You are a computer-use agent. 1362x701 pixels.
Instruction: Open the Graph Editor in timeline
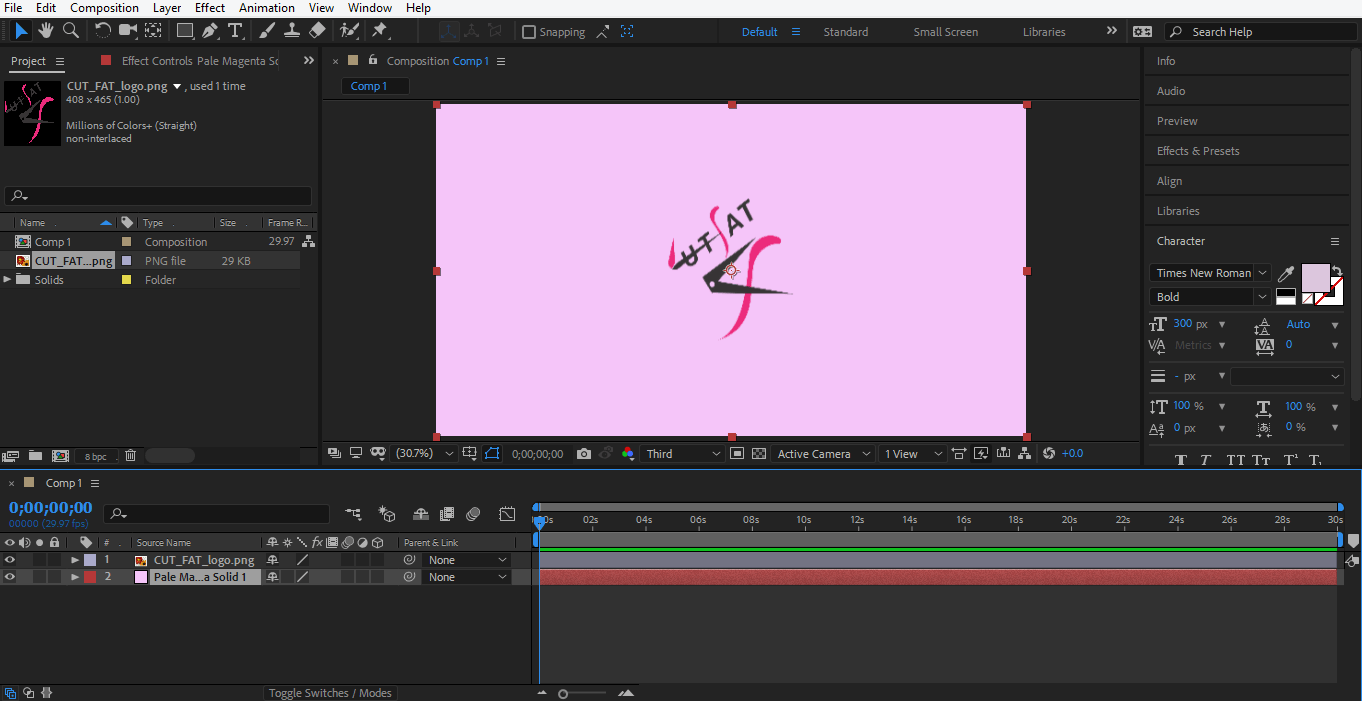[x=507, y=514]
